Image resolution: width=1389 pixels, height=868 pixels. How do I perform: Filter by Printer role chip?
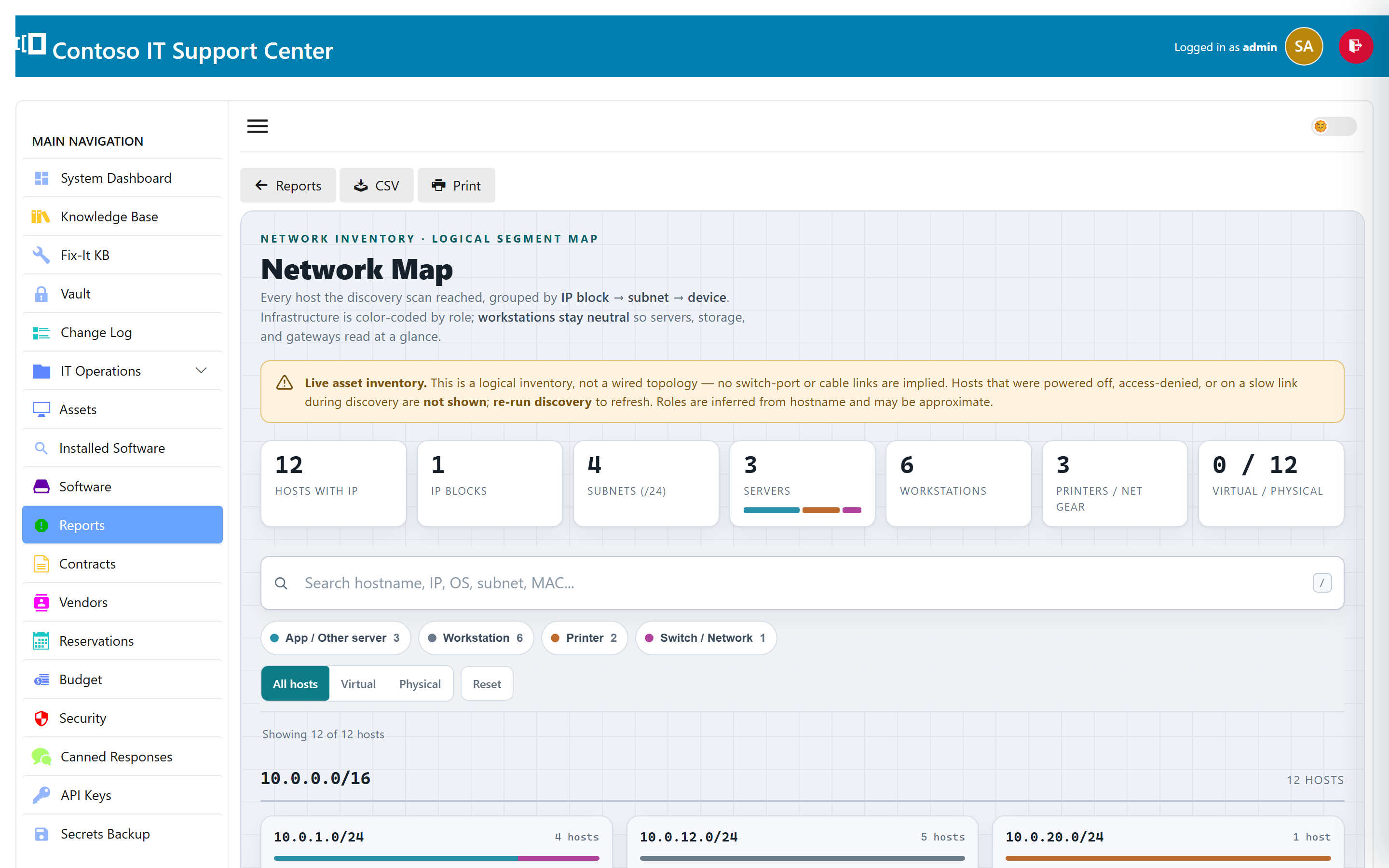pos(585,638)
